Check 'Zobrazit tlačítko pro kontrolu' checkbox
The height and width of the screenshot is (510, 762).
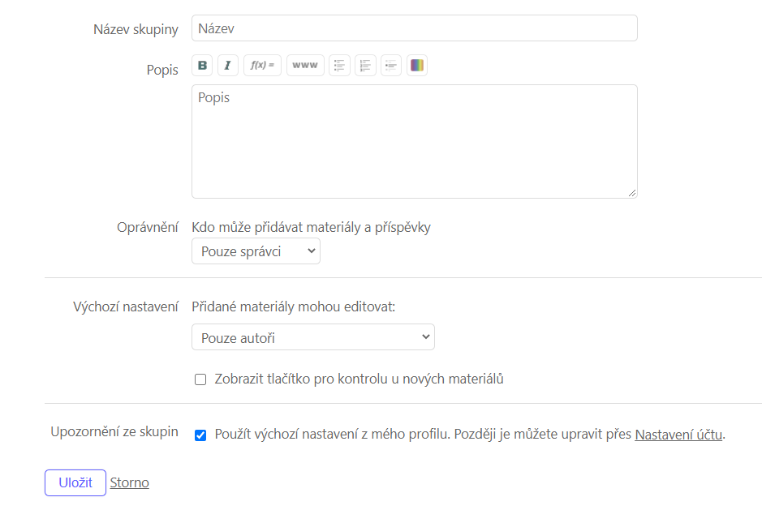tap(200, 379)
